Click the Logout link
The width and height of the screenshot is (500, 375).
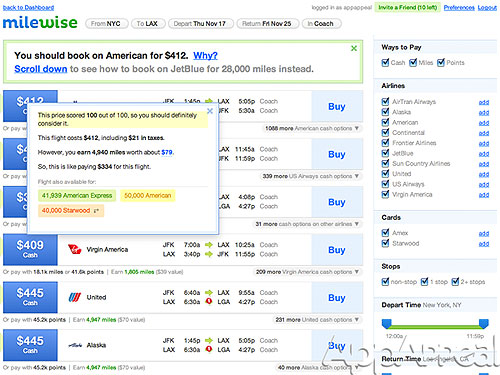pos(487,7)
